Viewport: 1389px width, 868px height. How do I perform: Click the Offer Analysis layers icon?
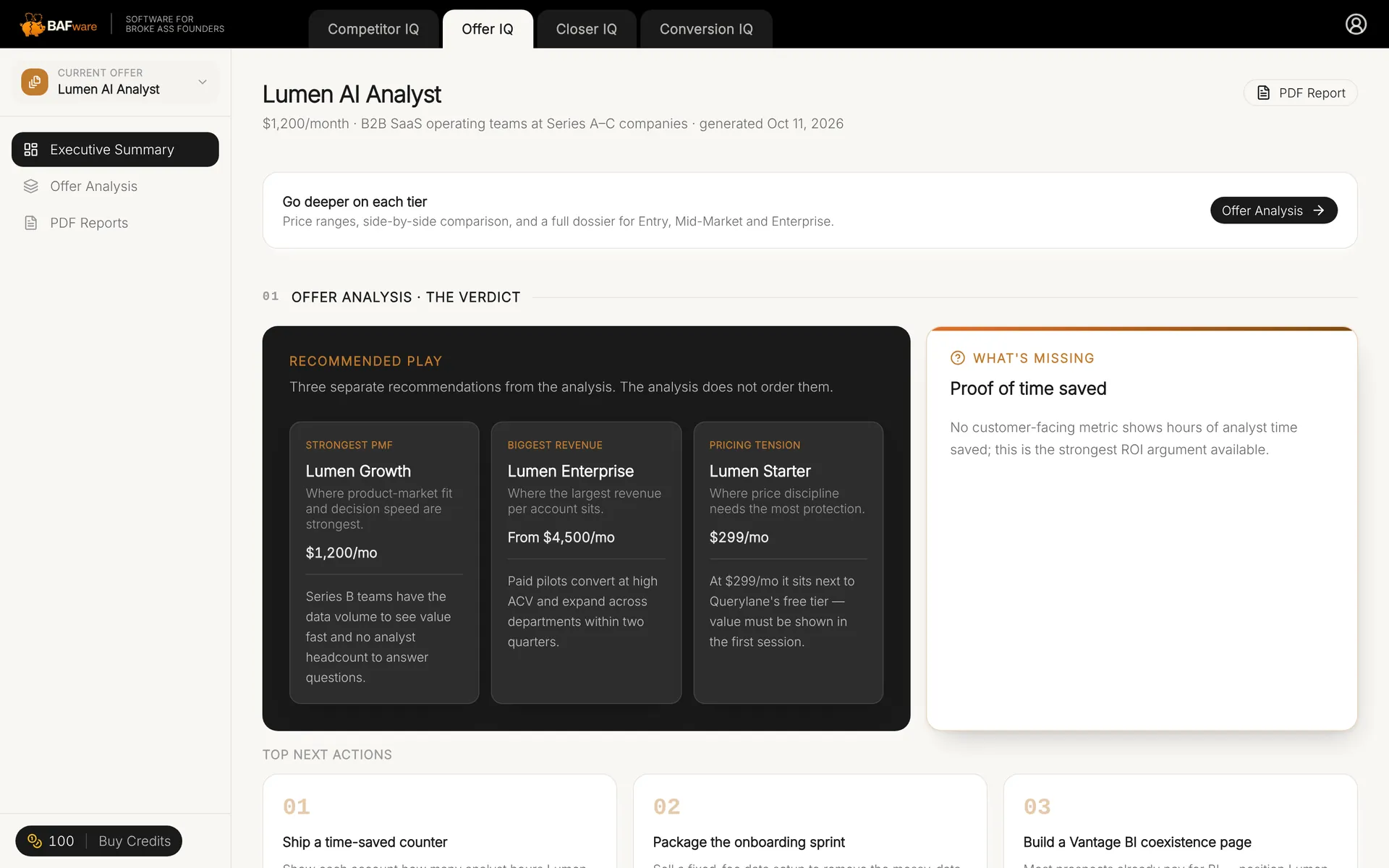click(30, 187)
